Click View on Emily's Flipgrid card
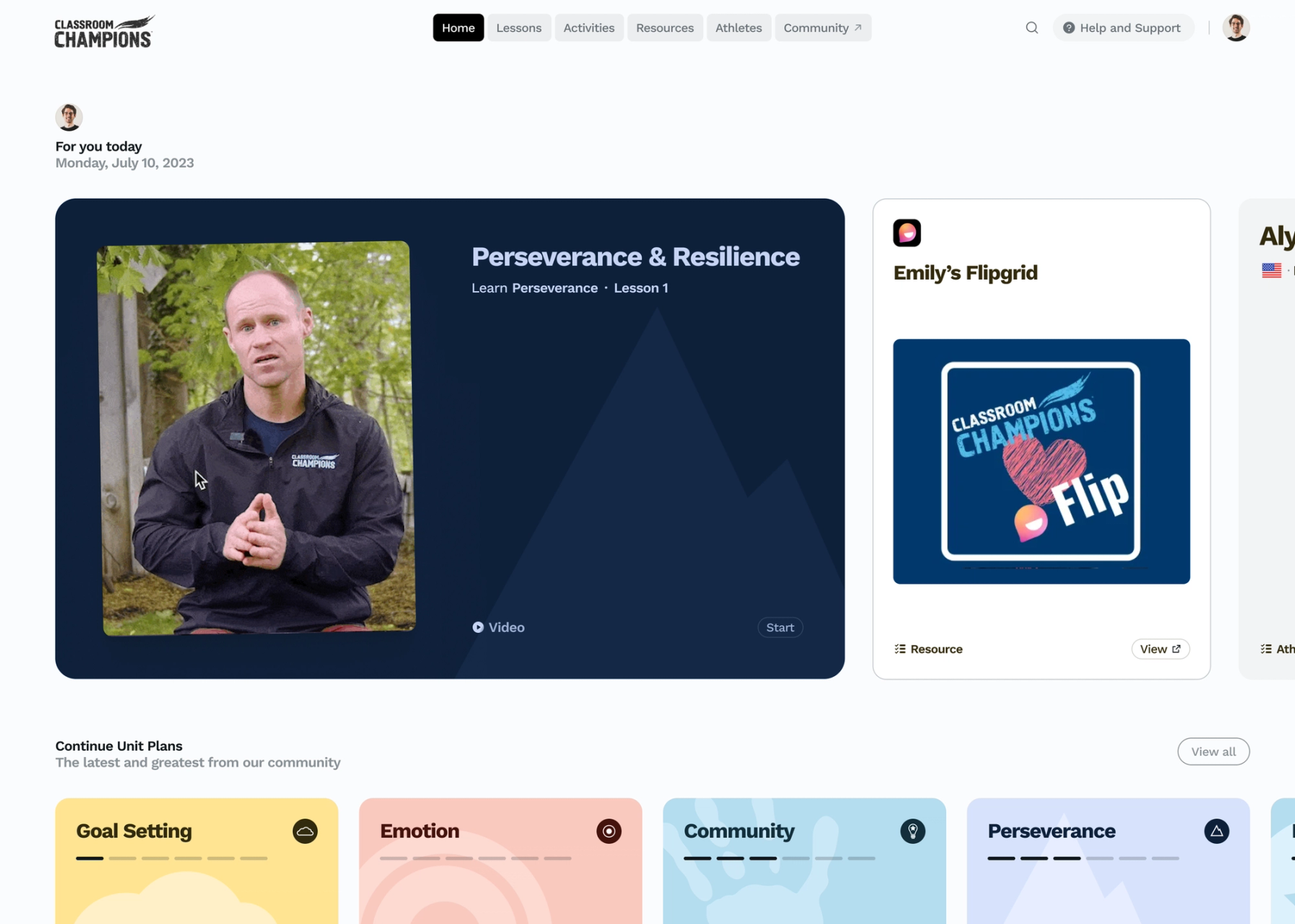1295x924 pixels. pos(1161,649)
